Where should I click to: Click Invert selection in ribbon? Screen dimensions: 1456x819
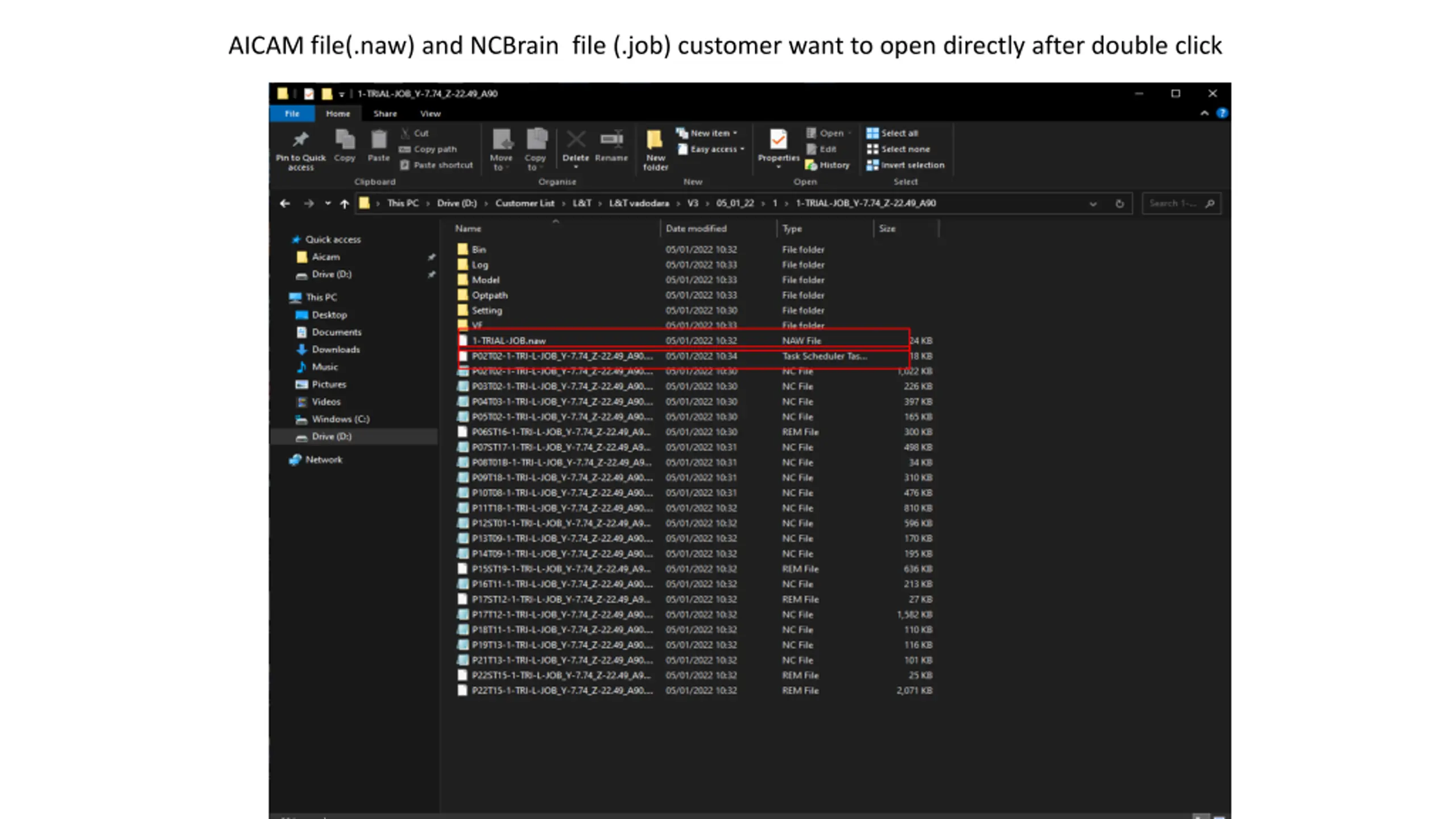[x=905, y=165]
